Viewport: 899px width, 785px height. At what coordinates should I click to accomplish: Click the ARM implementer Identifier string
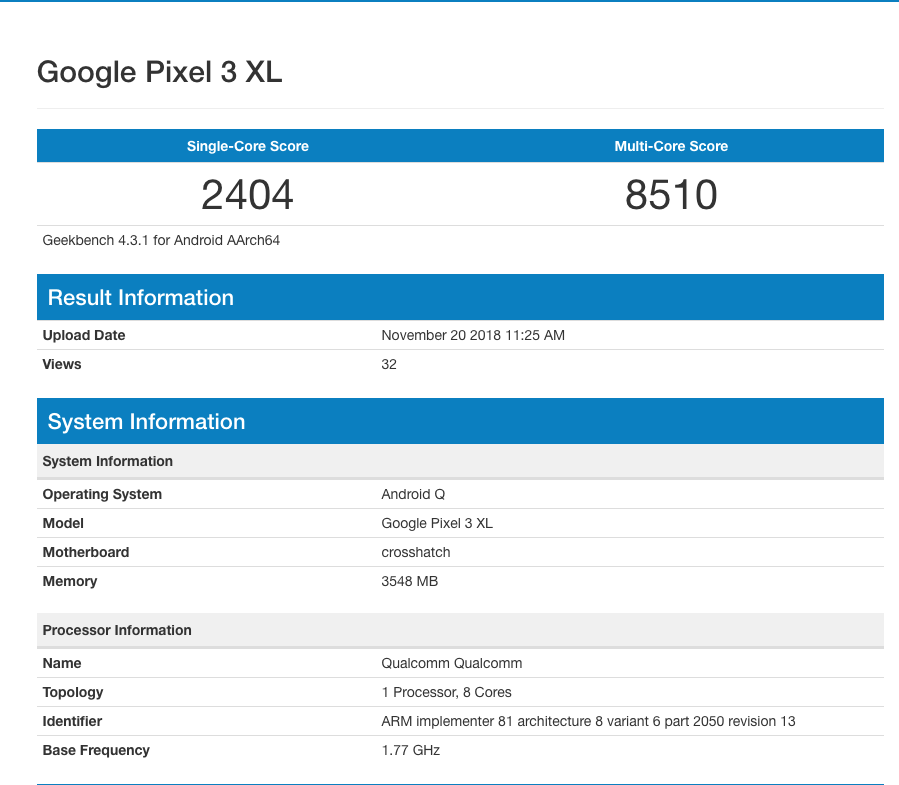(588, 721)
